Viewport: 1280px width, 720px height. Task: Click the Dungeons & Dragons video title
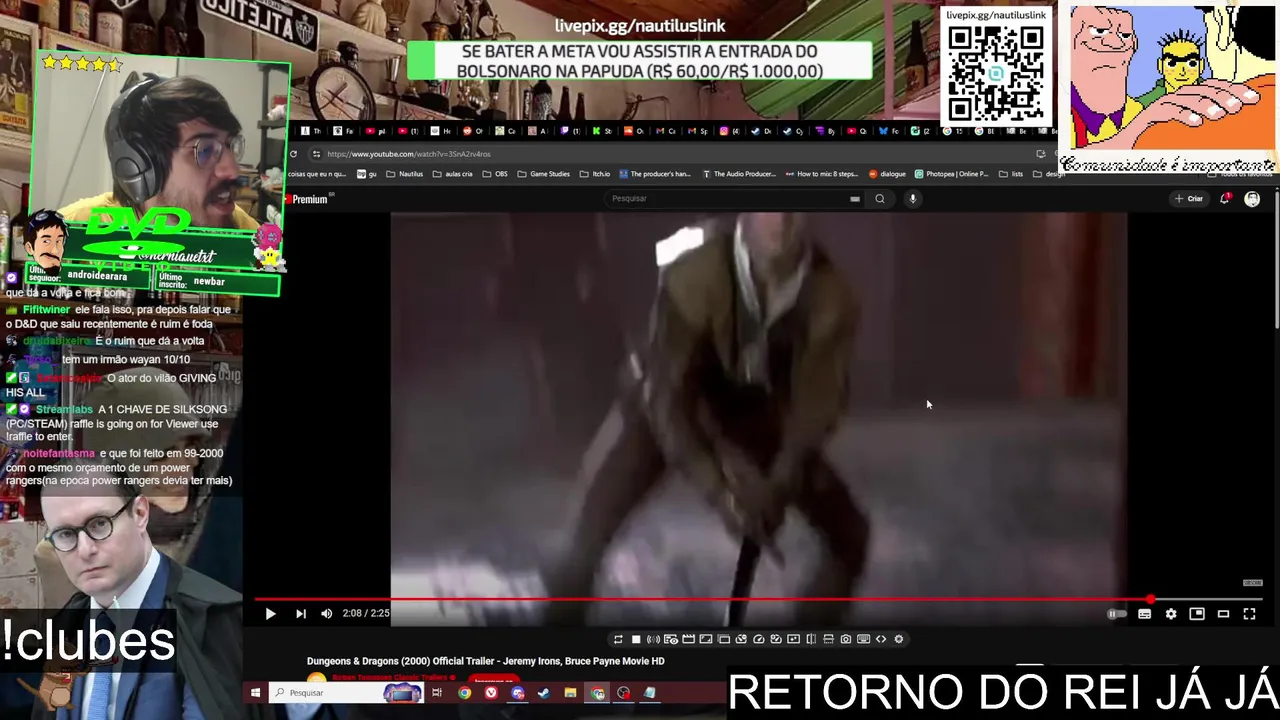(486, 661)
